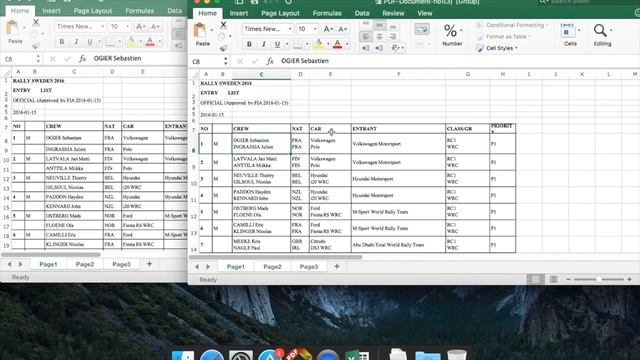Click fx insert function in front window
The width and height of the screenshot is (640, 360).
pyautogui.click(x=270, y=61)
